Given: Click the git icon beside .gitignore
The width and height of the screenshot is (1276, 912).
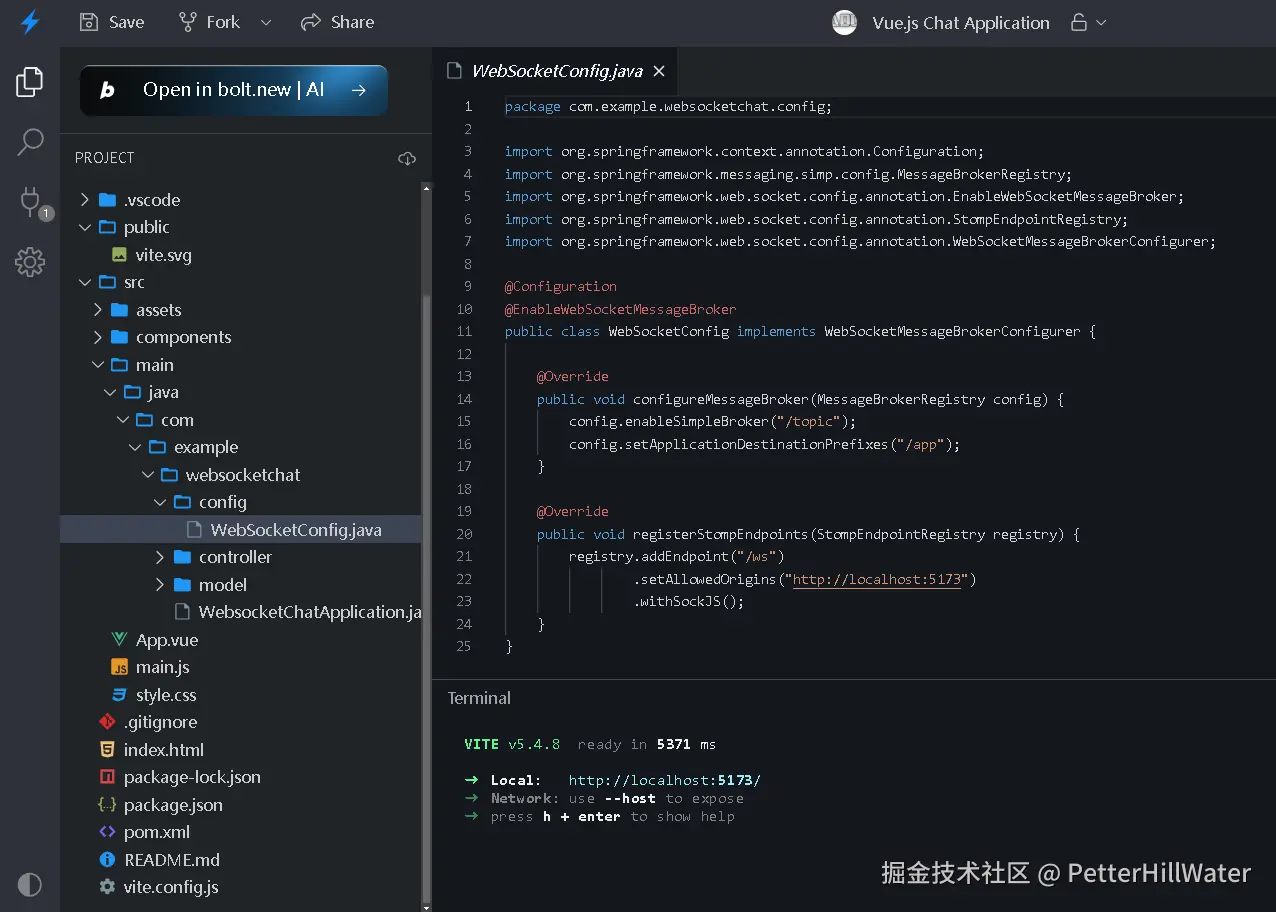Looking at the screenshot, I should (x=107, y=722).
